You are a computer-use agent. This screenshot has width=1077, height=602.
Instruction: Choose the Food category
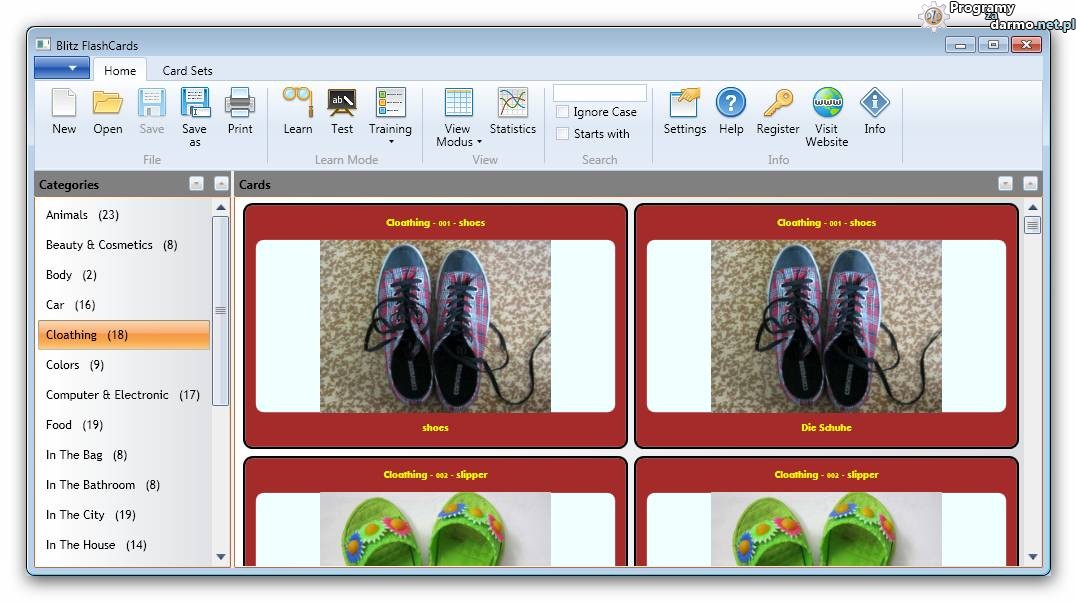(x=74, y=425)
